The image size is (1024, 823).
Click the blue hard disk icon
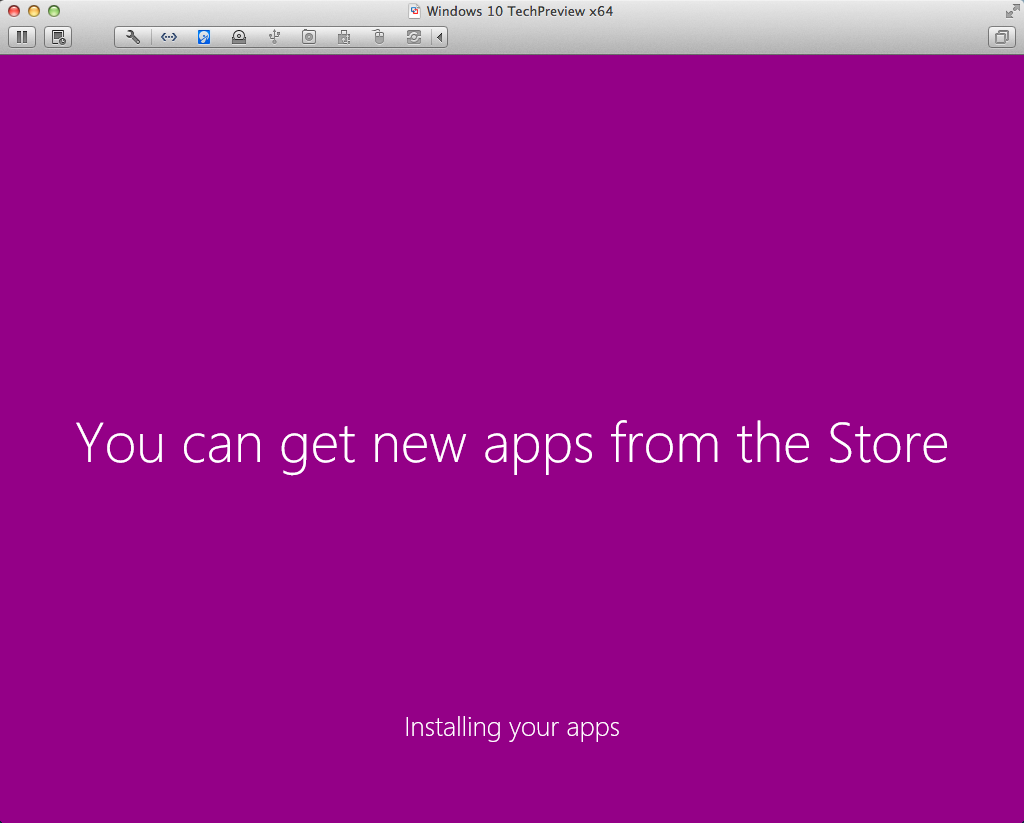(204, 37)
